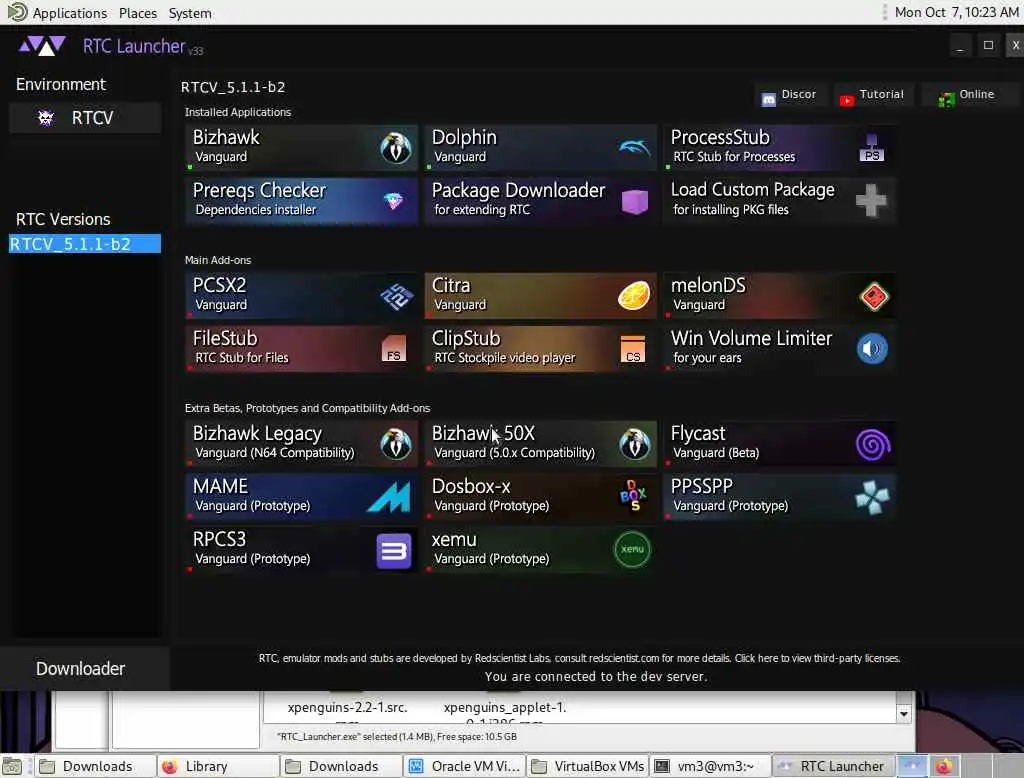Click the Flycast purple spiral icon

click(x=873, y=445)
